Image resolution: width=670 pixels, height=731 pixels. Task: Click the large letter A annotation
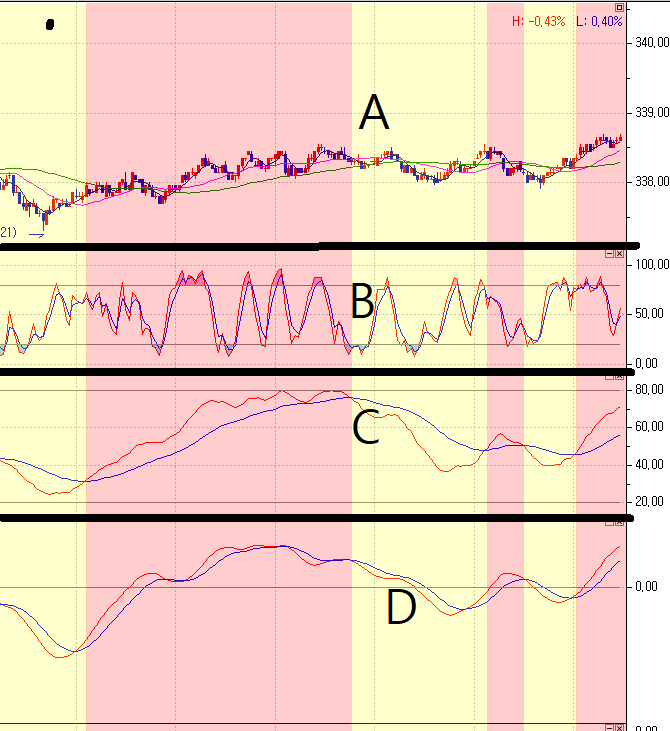pyautogui.click(x=374, y=113)
